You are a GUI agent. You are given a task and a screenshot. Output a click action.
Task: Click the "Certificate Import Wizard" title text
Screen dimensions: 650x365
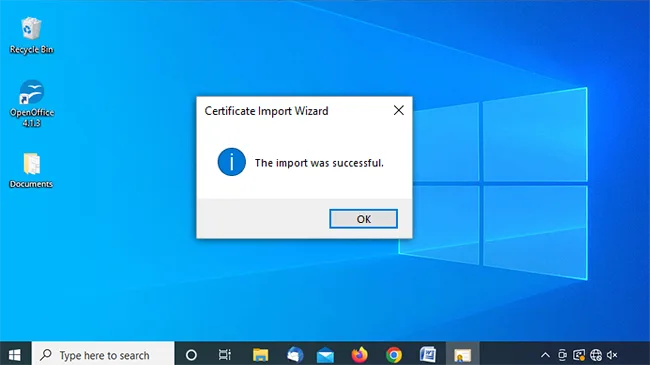266,111
